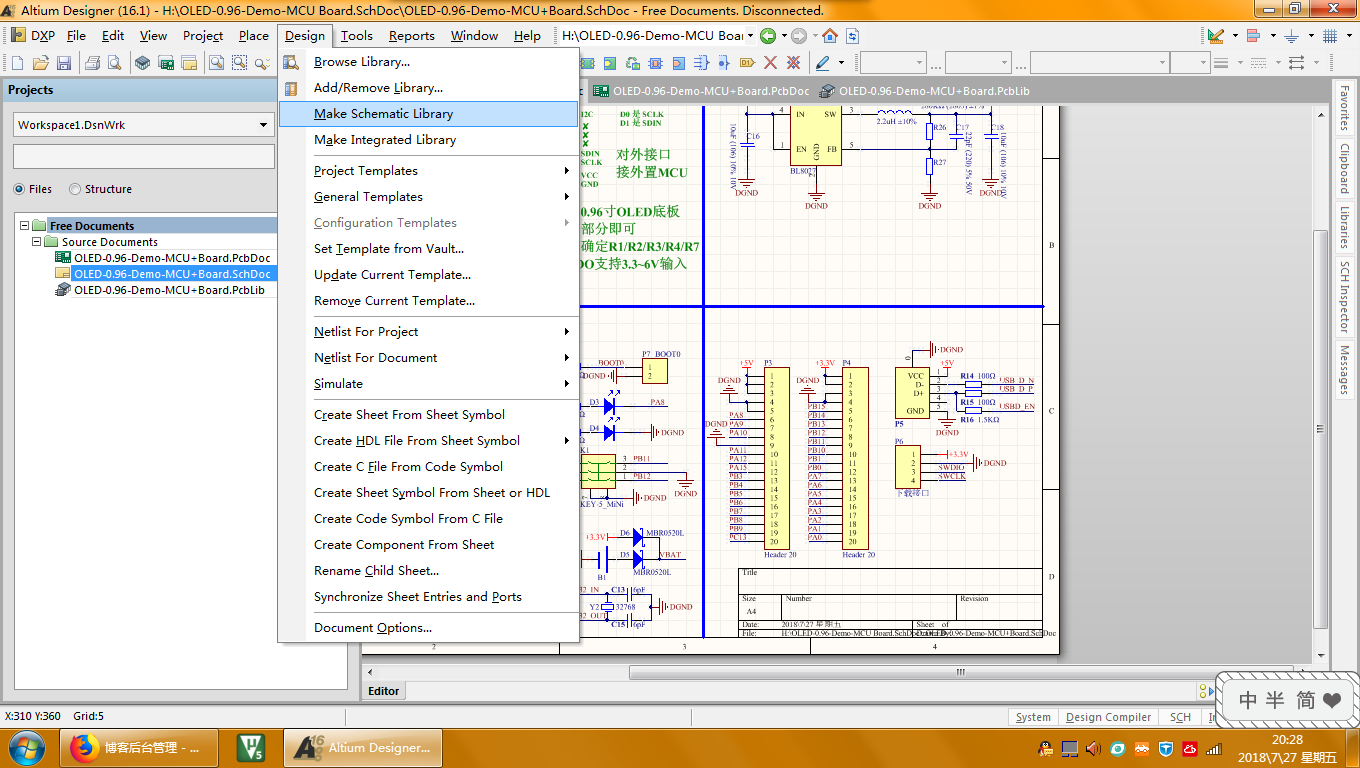Click the alignment tools icon

[x=1254, y=36]
